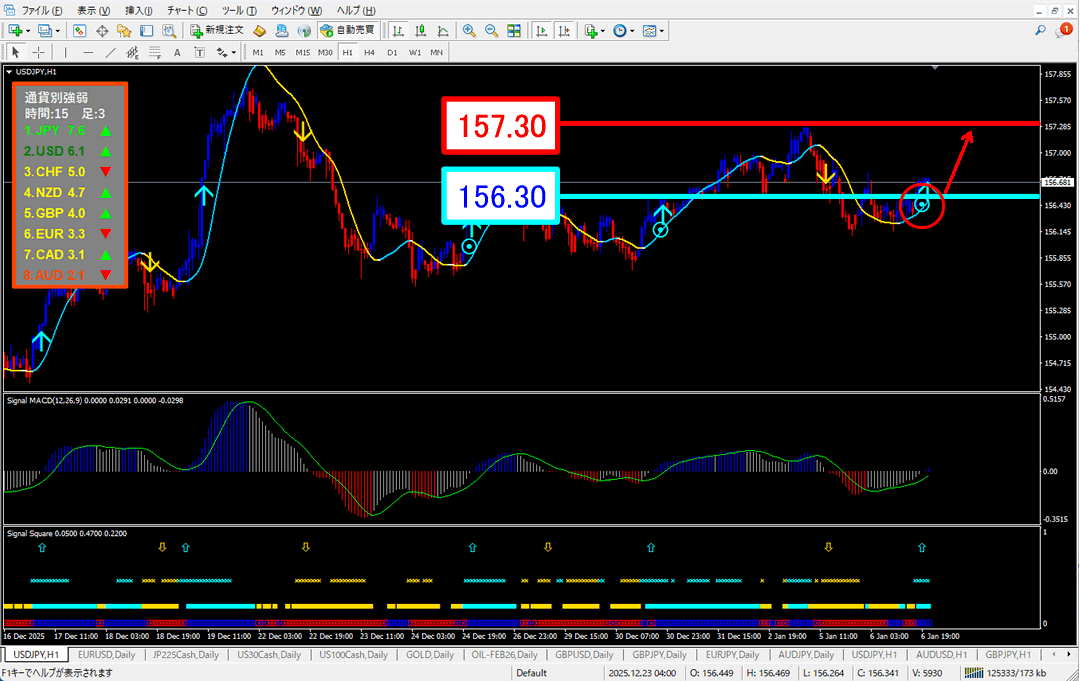Toggle the chart shift button
The image size is (1080, 681).
[x=564, y=31]
